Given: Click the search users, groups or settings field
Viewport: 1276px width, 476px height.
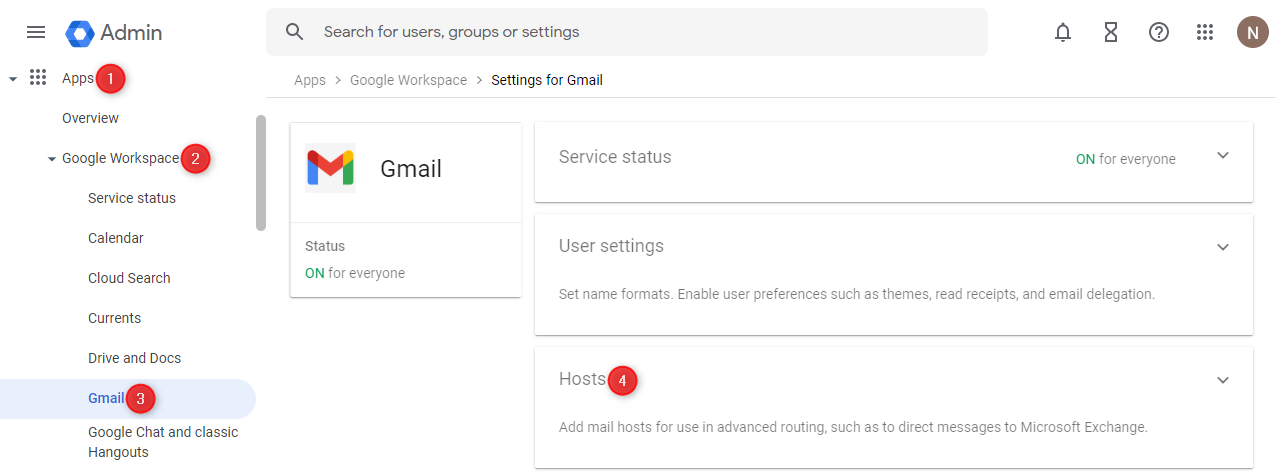Looking at the screenshot, I should 640,32.
